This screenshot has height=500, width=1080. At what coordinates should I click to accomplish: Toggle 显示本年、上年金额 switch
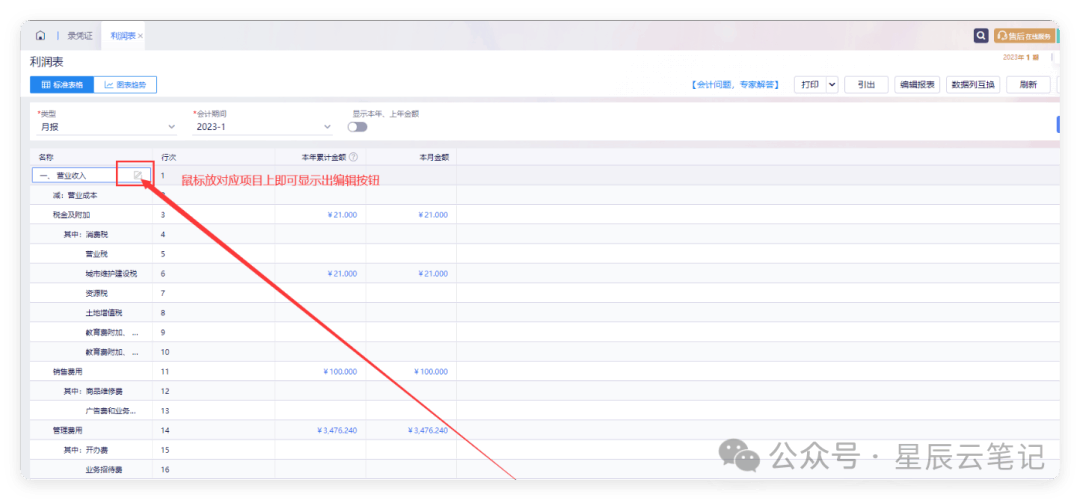[357, 127]
